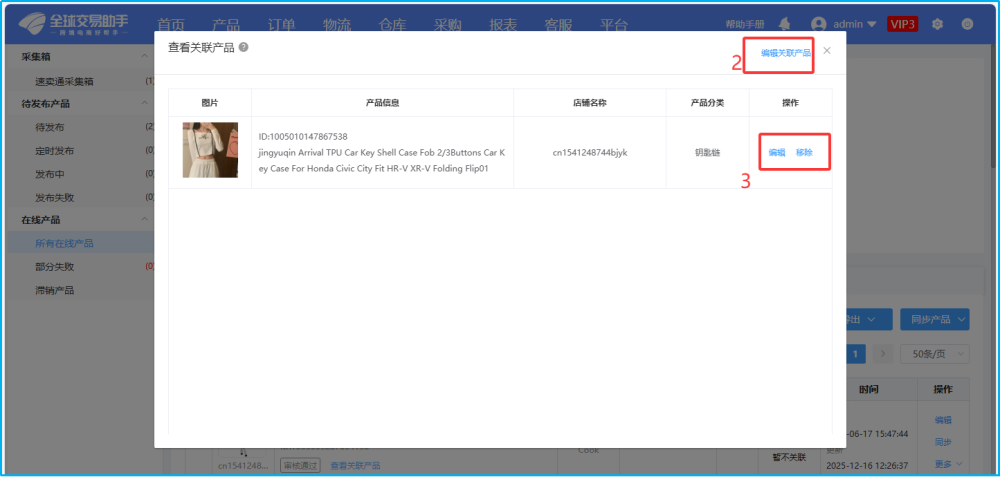This screenshot has width=1000, height=477.
Task: Click the 全球交易助手 logo
Action: [x=74, y=24]
